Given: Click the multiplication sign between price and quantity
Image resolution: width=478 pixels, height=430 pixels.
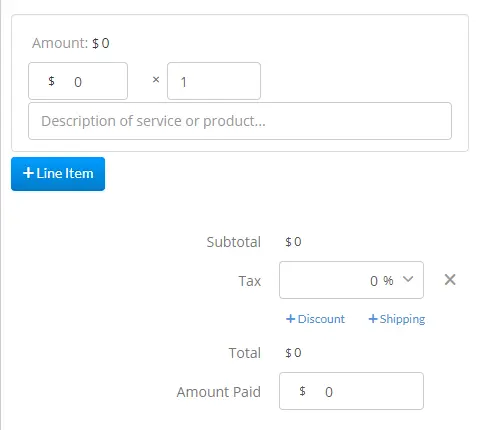Looking at the screenshot, I should [x=156, y=80].
